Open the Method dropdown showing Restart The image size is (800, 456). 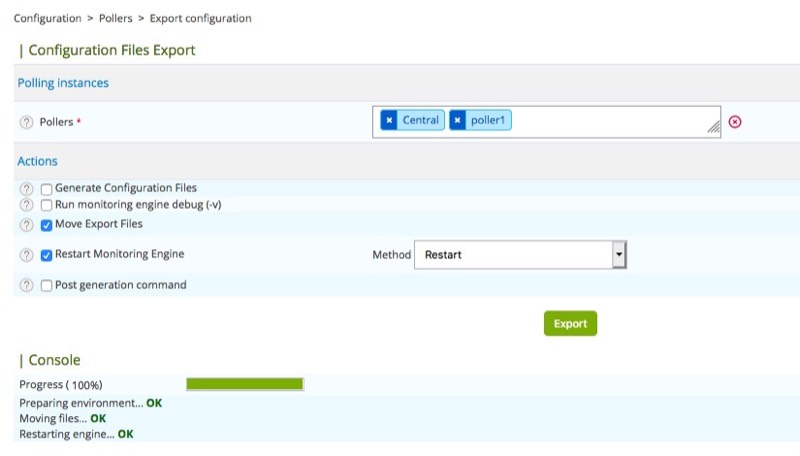coord(512,255)
